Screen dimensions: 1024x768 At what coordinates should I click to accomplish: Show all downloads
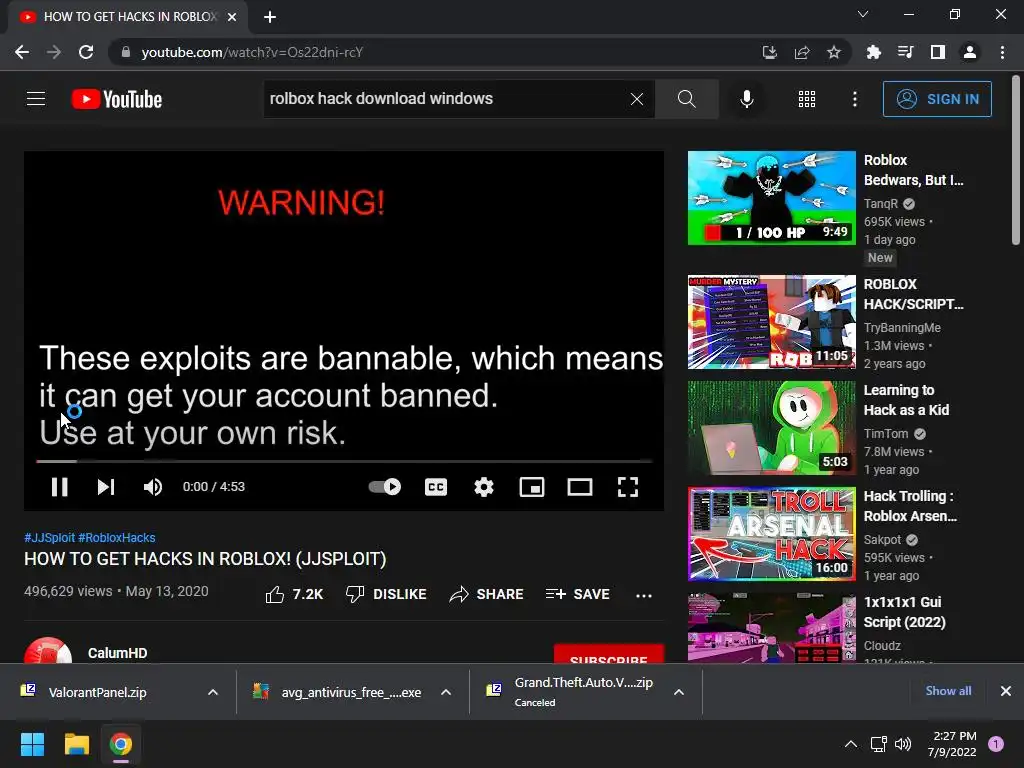point(948,691)
